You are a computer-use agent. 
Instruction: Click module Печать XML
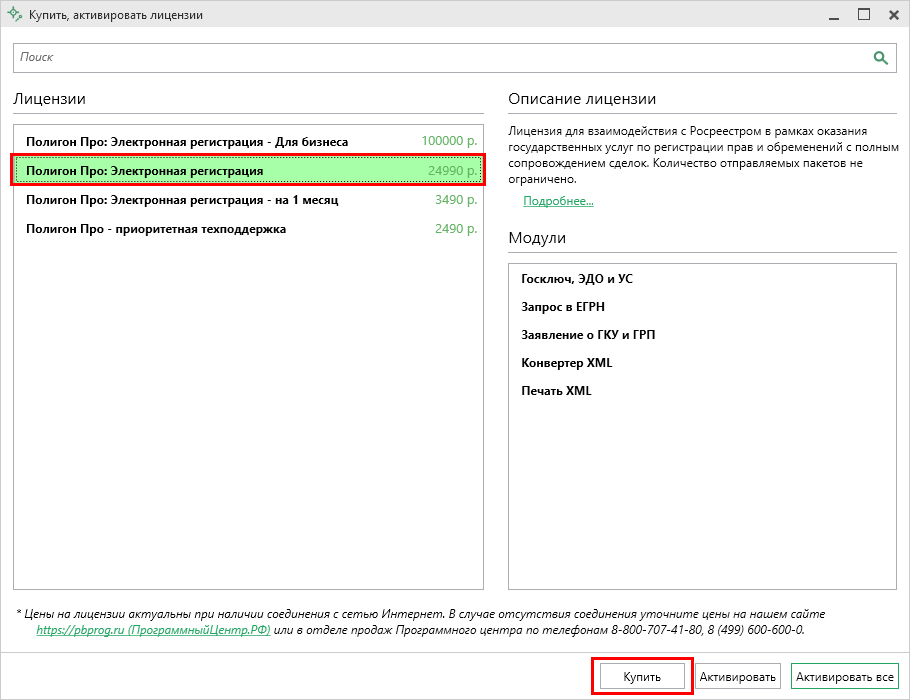(556, 391)
